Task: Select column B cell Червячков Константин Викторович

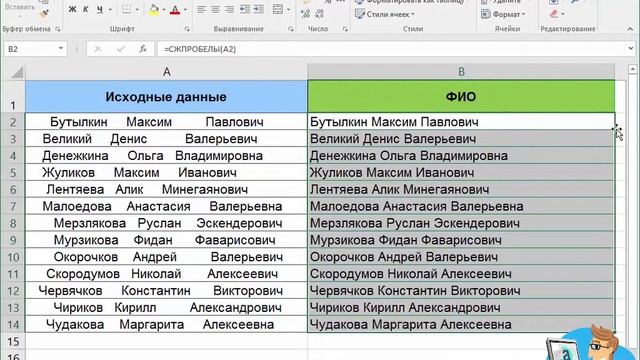Action: click(461, 291)
